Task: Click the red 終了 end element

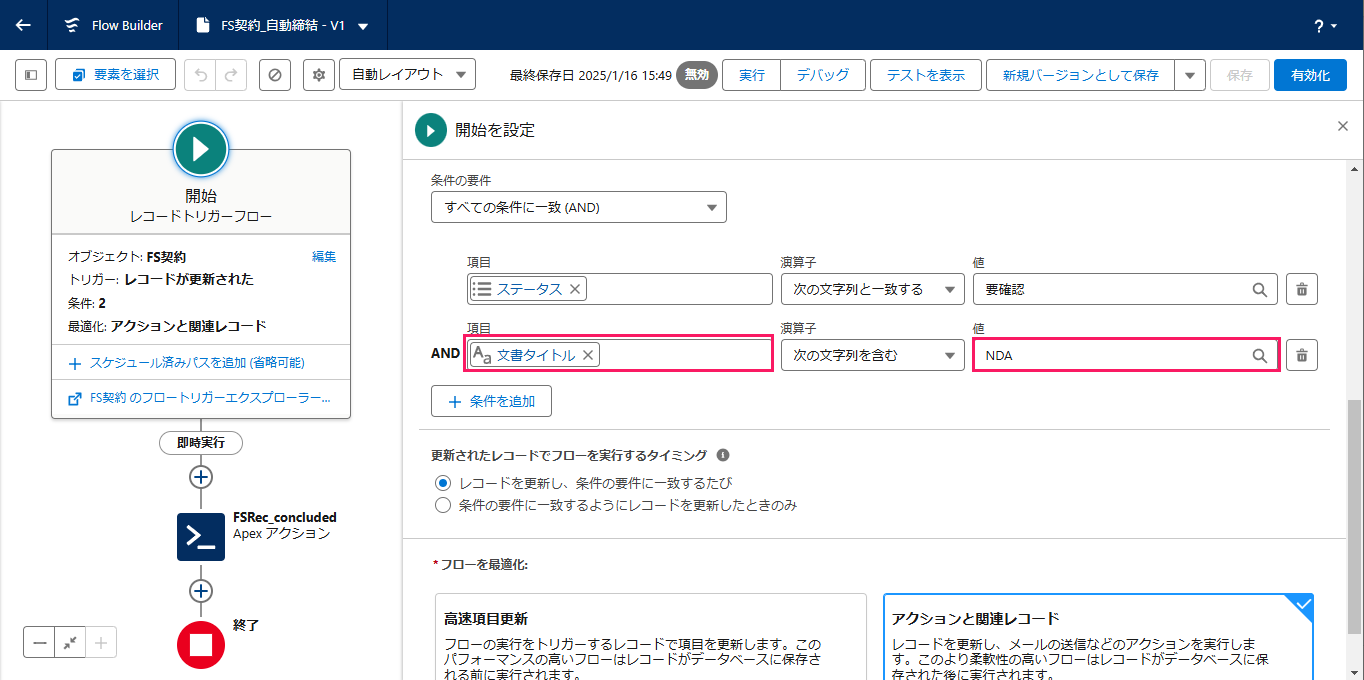Action: point(201,645)
